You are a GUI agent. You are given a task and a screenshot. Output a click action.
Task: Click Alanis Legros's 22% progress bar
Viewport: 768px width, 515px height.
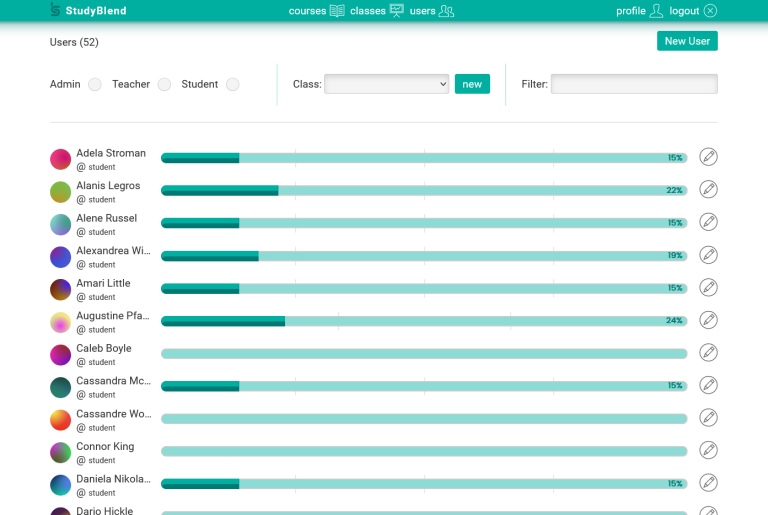[424, 190]
